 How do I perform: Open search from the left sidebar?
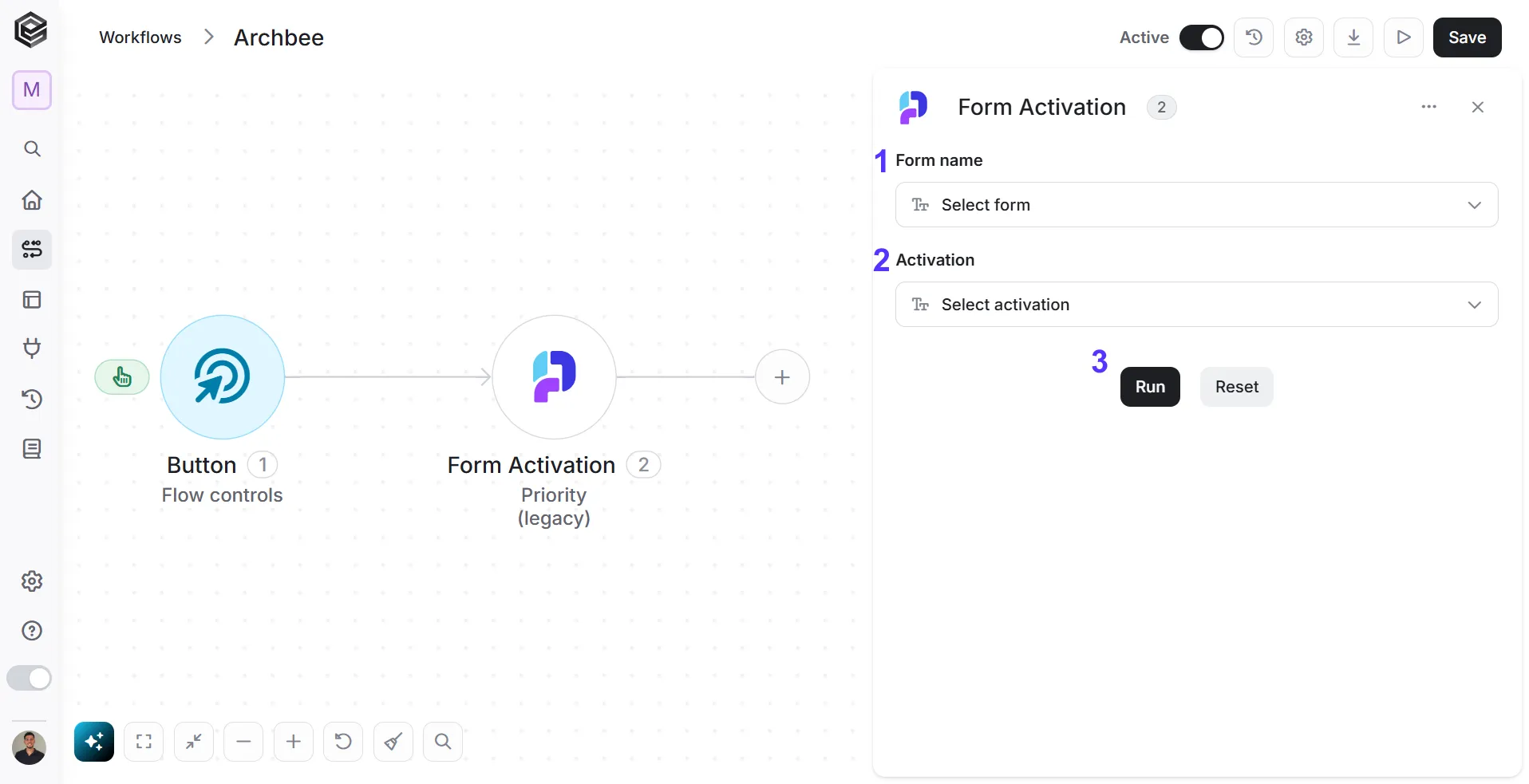(32, 149)
